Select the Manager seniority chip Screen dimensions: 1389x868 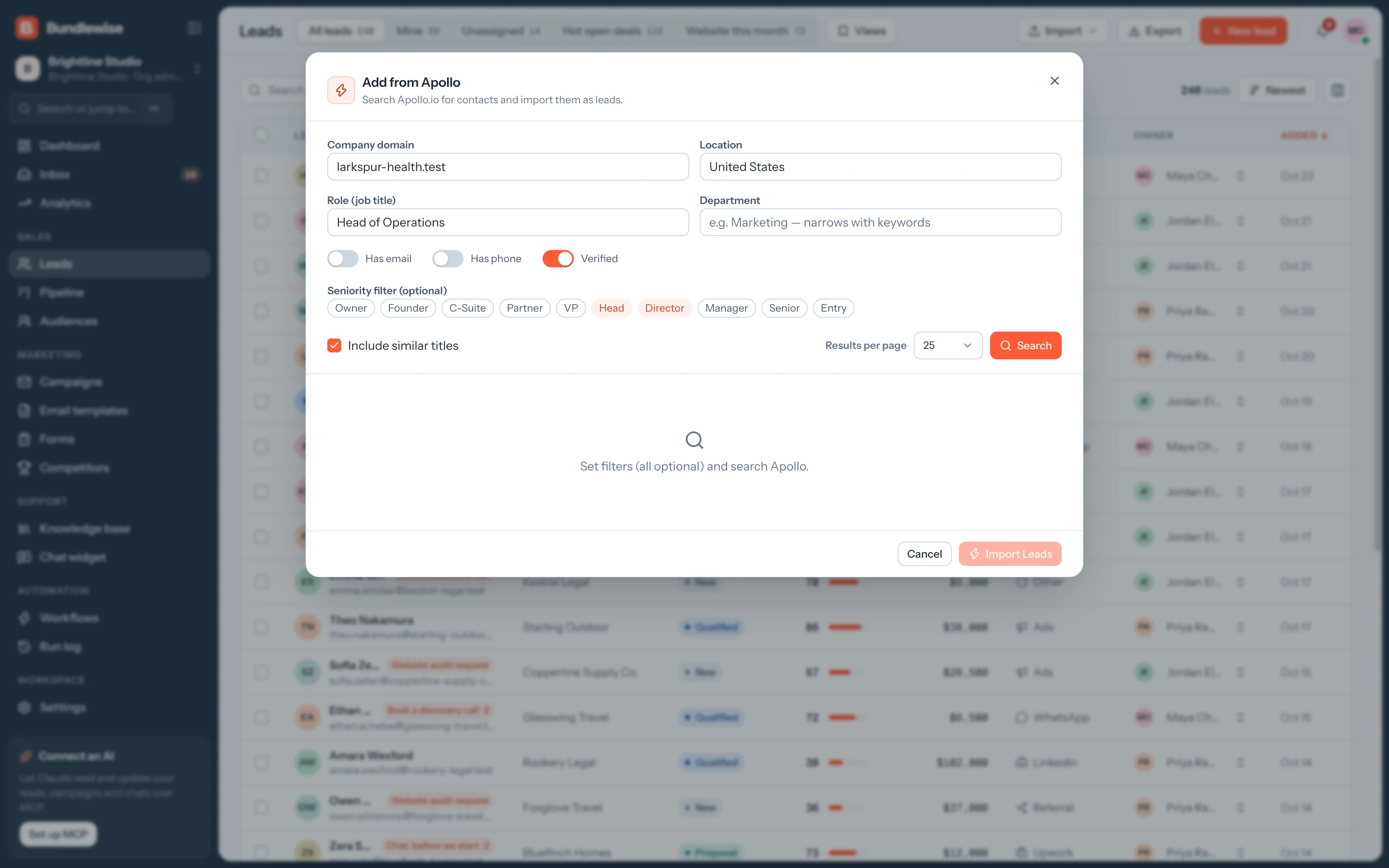[x=726, y=308]
